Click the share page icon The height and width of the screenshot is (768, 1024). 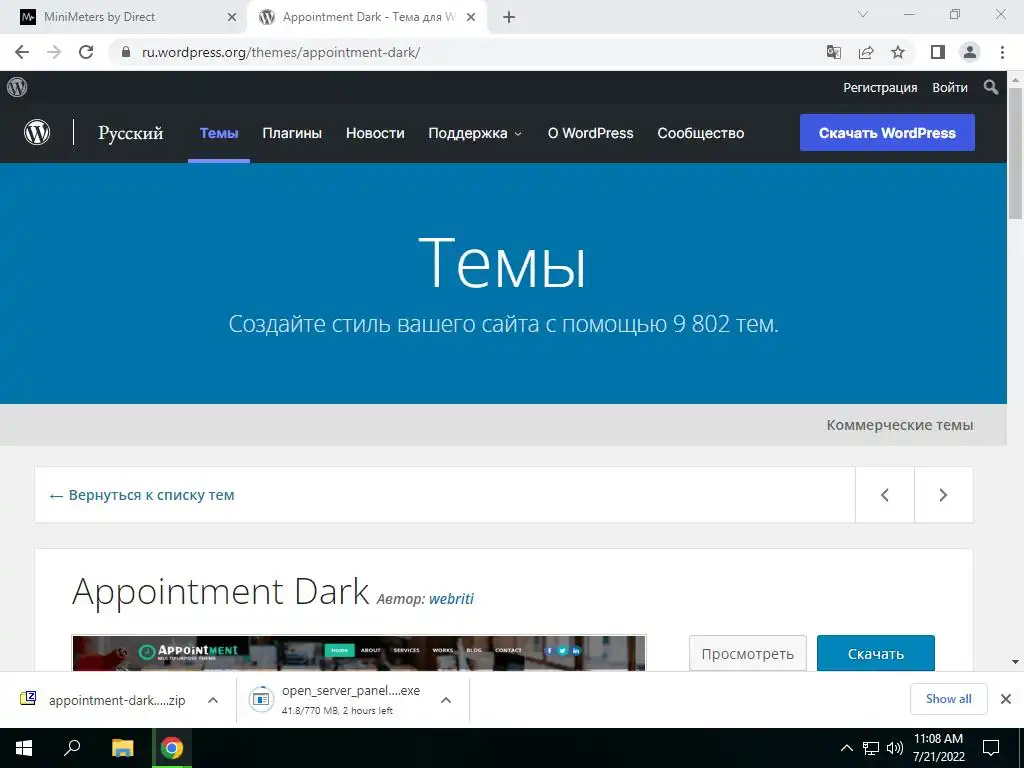(x=866, y=52)
